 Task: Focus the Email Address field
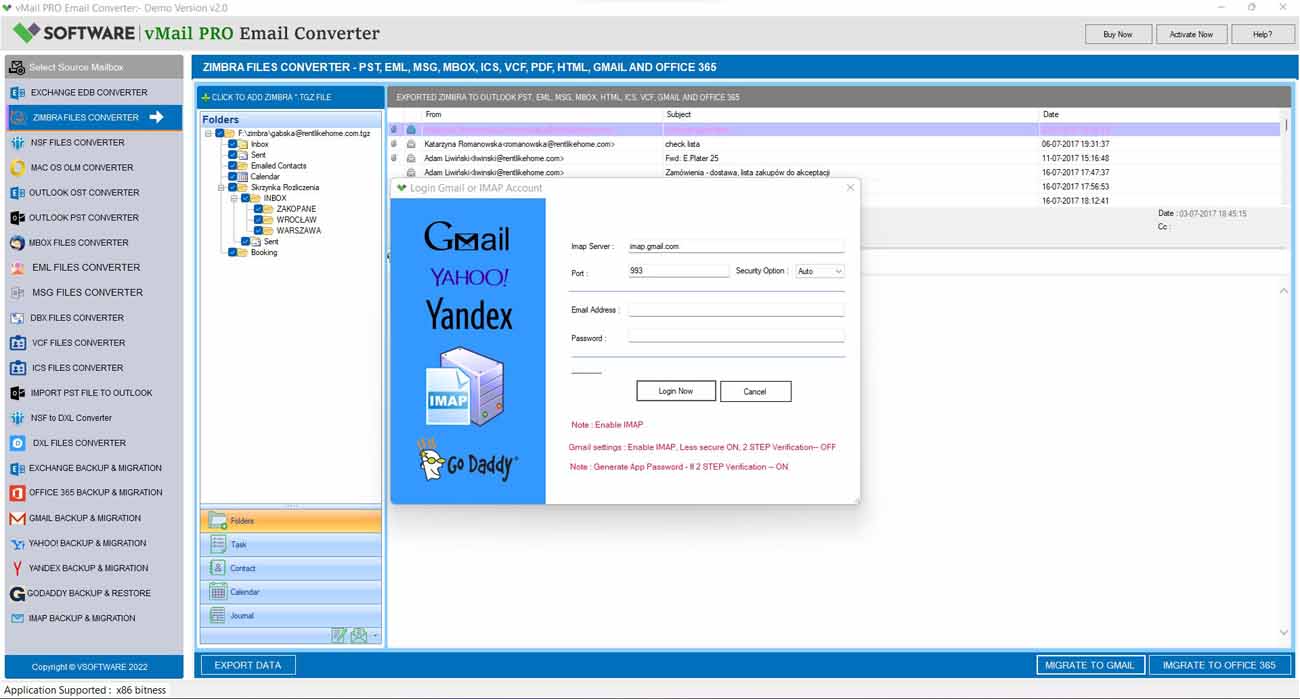point(736,310)
